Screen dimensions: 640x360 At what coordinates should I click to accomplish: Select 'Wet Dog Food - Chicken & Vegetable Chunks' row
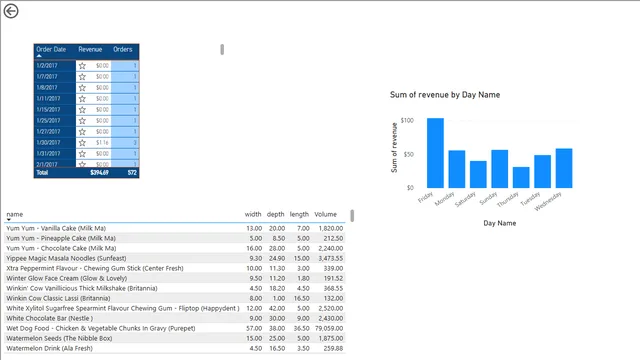pyautogui.click(x=175, y=328)
